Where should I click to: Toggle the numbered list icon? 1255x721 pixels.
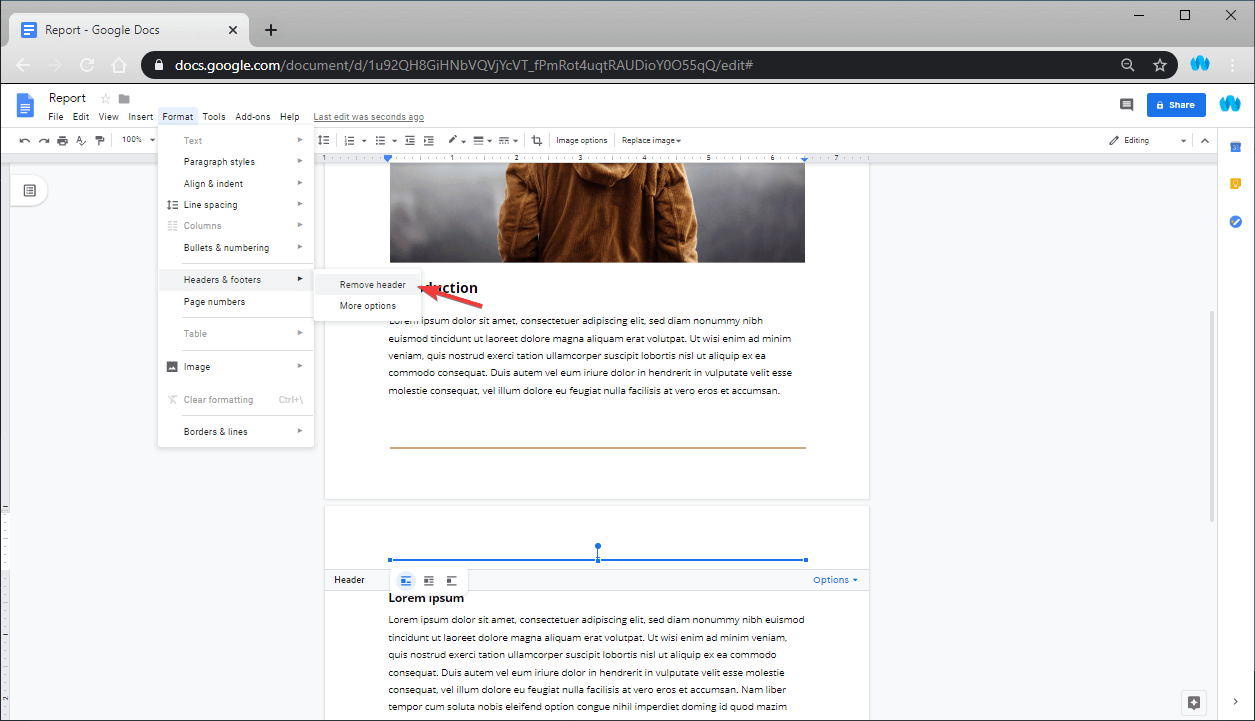(x=349, y=140)
